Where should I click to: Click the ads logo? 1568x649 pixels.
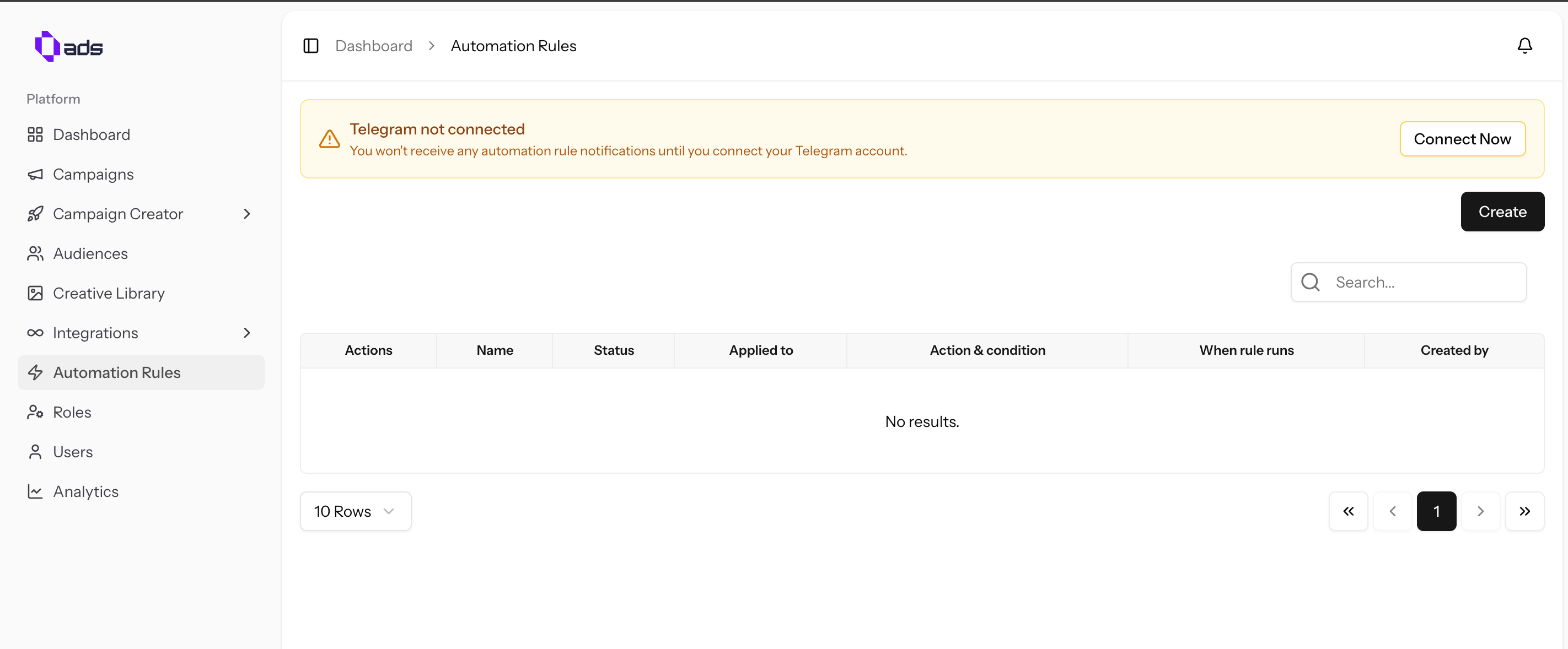(x=69, y=46)
